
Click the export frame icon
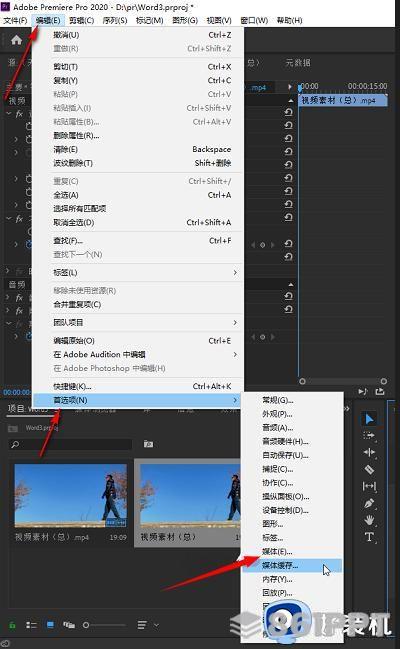click(x=380, y=391)
